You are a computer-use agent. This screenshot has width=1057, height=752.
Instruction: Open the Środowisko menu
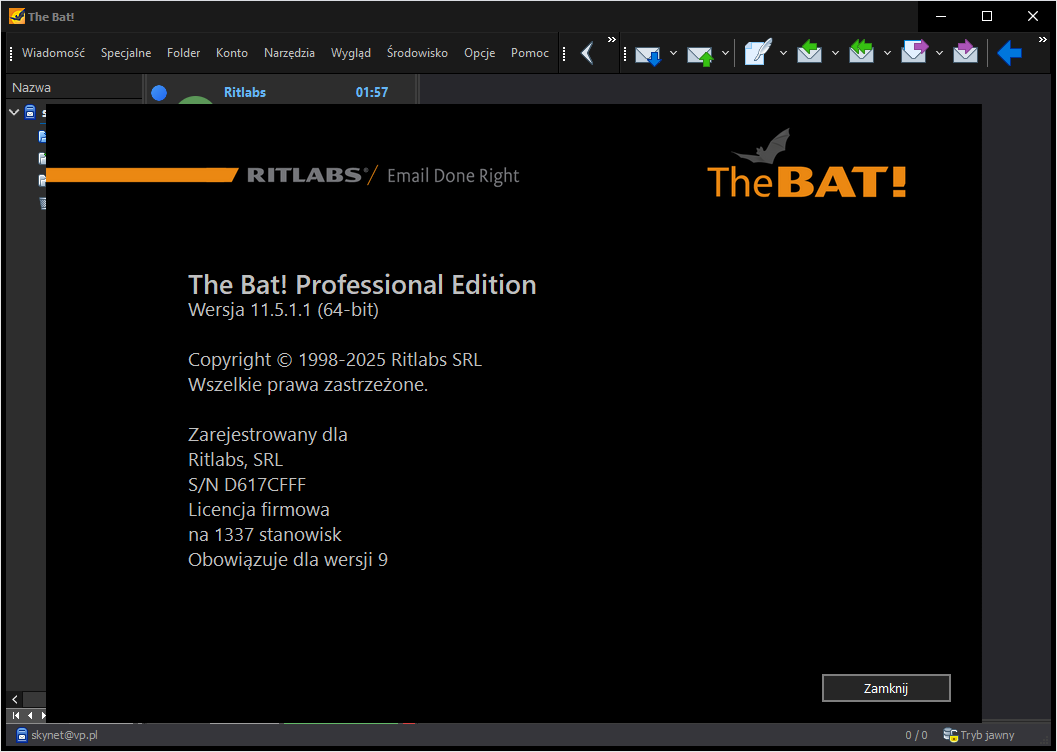(417, 53)
